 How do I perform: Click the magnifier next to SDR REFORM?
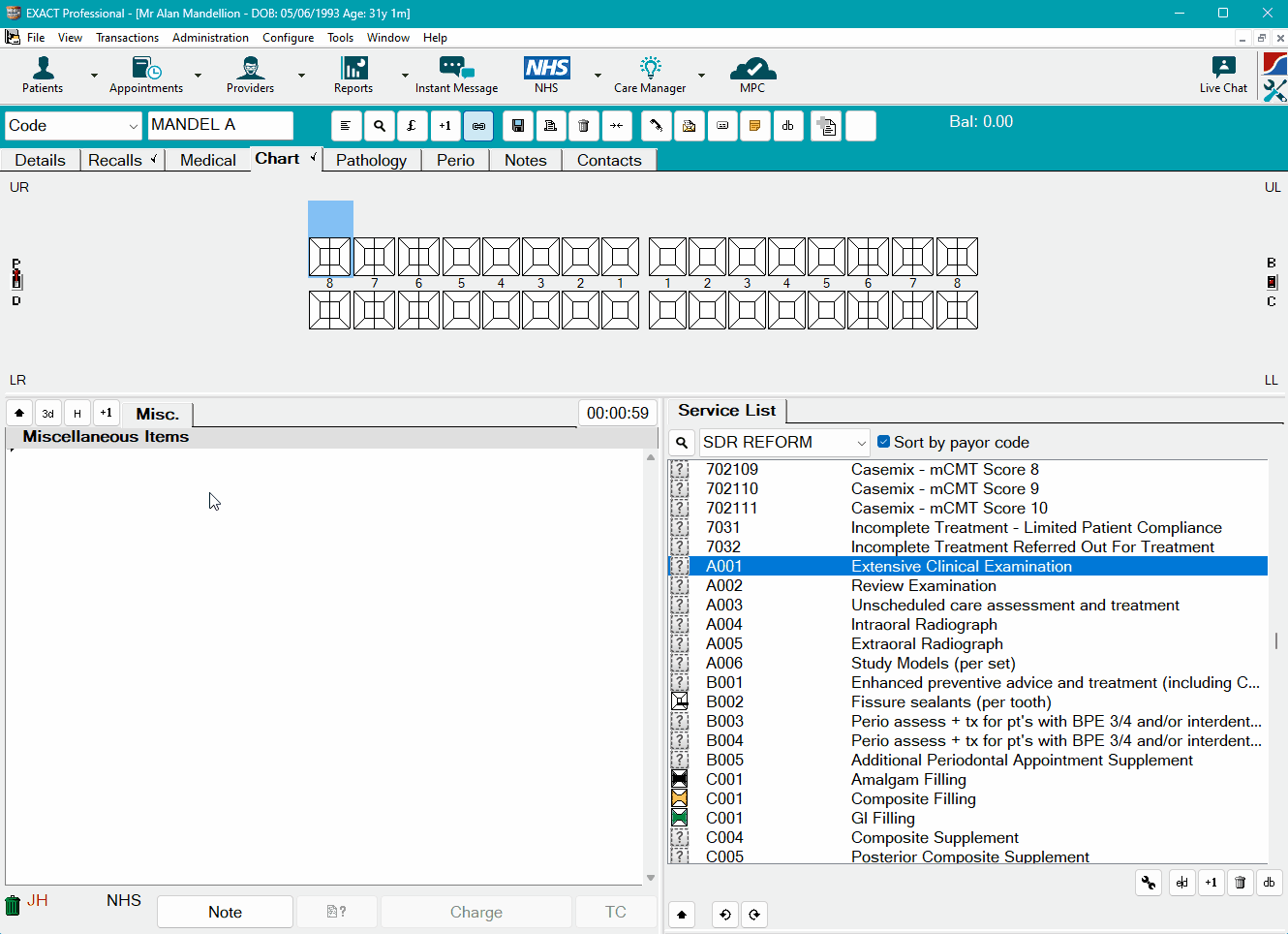(683, 443)
